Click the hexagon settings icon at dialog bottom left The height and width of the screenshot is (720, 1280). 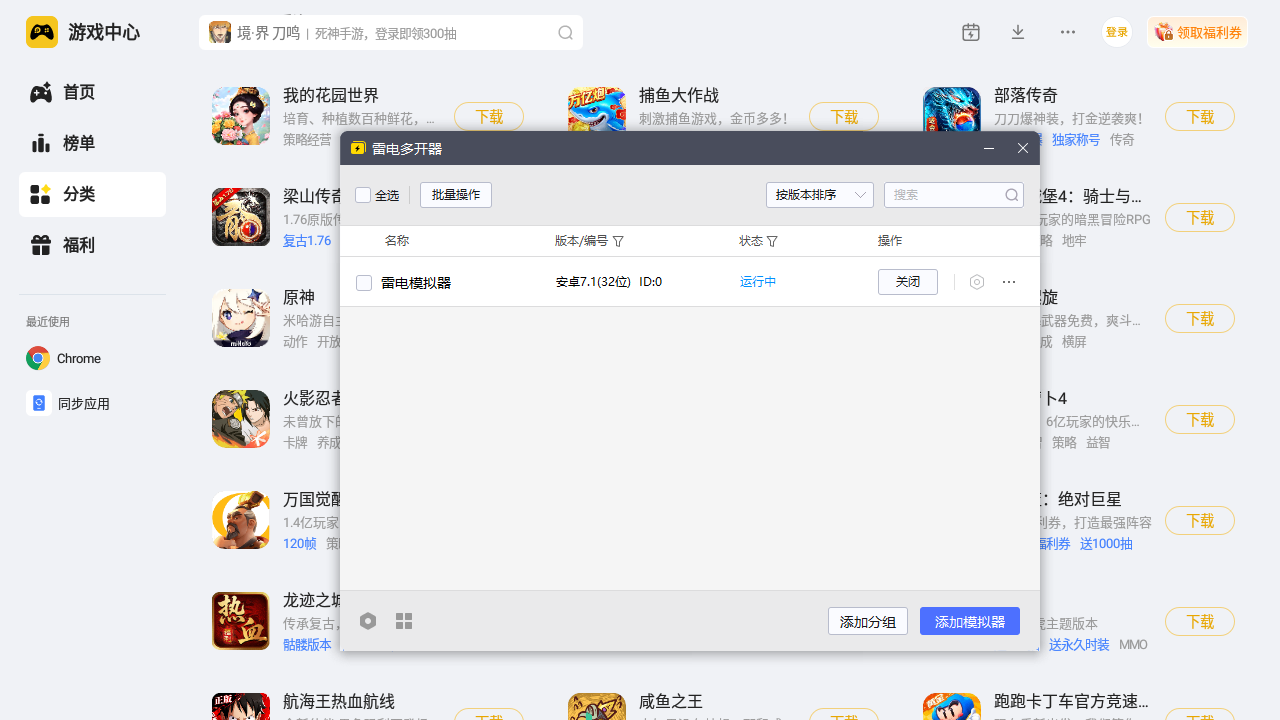[368, 620]
